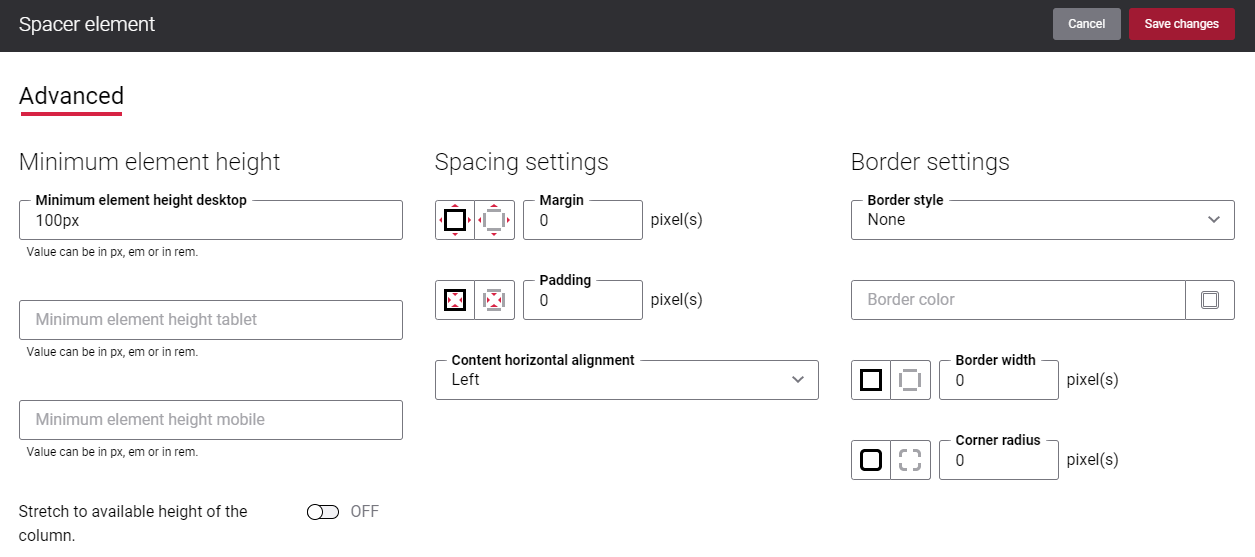Switch to the Advanced tab

click(x=71, y=96)
